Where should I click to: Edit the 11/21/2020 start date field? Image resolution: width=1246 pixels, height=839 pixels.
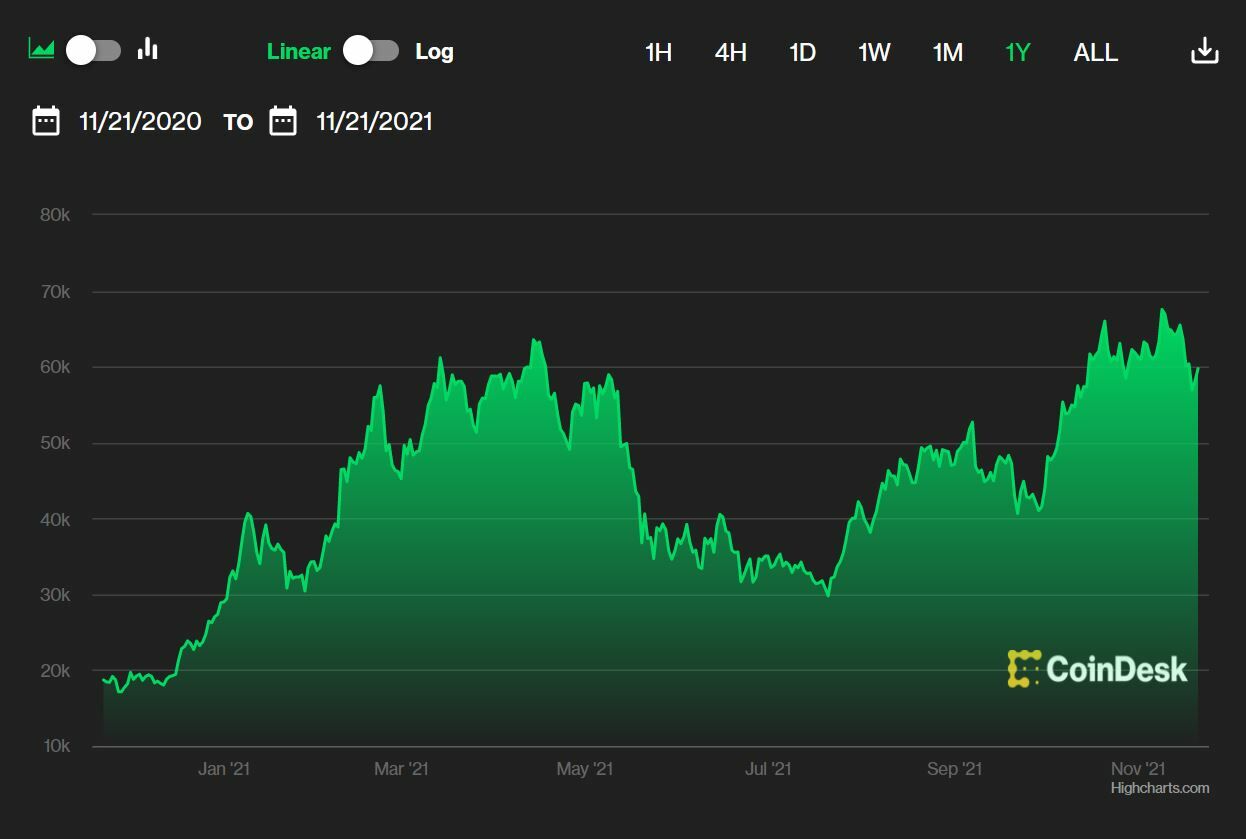[140, 122]
